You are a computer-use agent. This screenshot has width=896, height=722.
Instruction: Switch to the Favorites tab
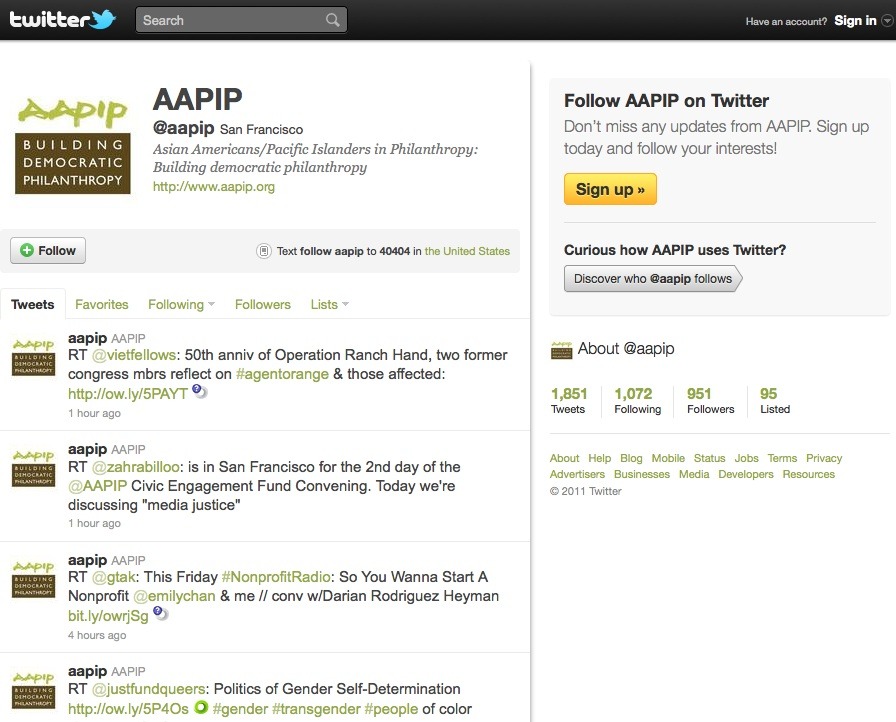point(102,304)
